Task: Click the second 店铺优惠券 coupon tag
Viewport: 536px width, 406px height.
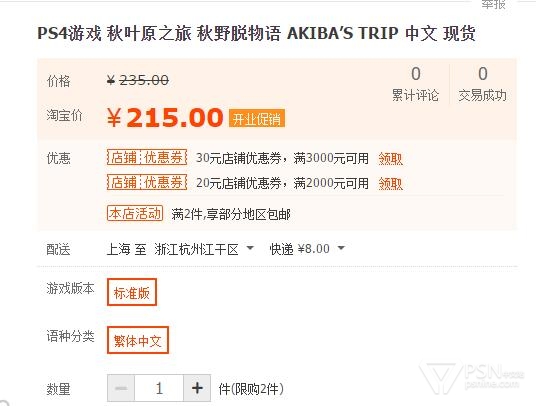Action: point(147,182)
